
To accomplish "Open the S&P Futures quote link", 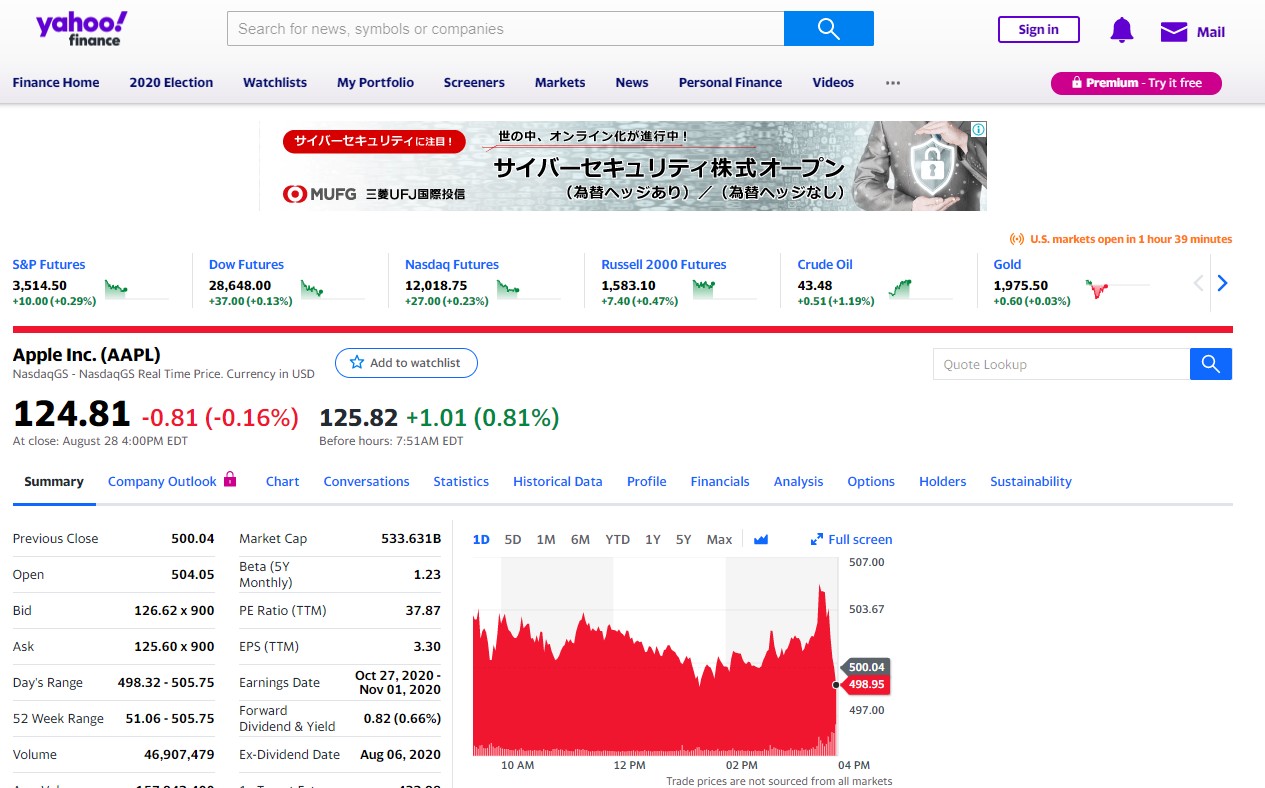I will (x=49, y=264).
